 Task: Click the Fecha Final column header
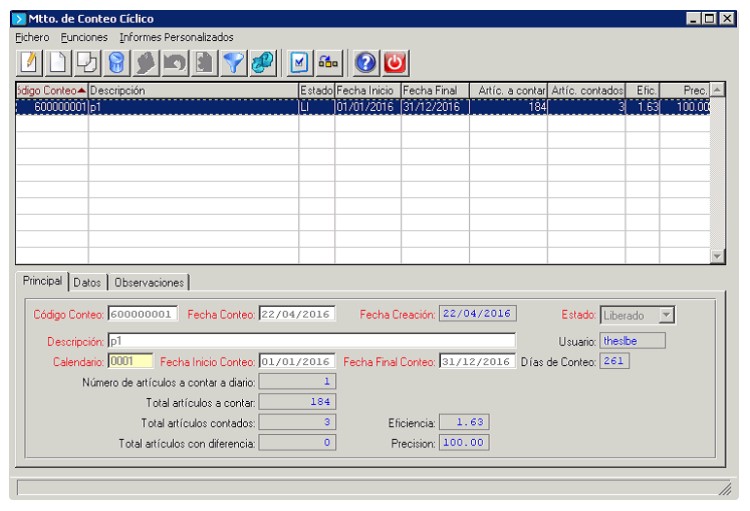point(435,90)
